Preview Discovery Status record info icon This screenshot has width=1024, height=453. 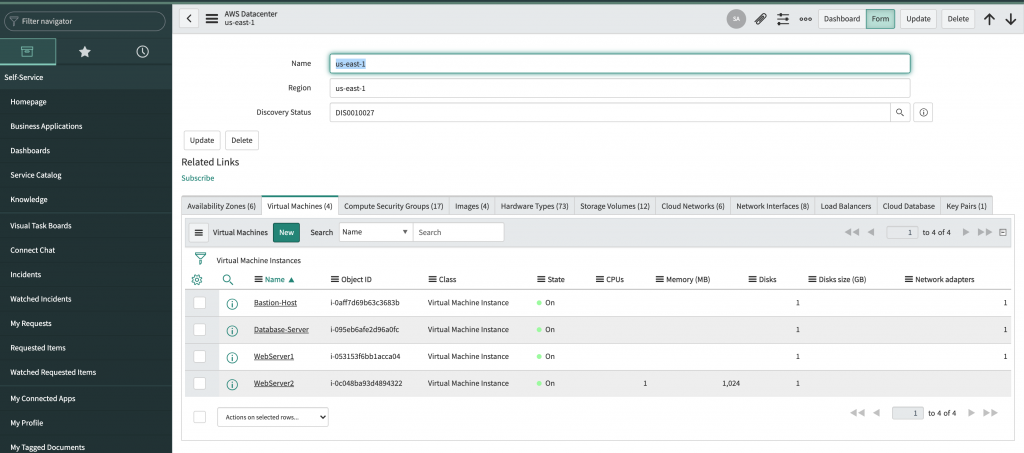[x=923, y=112]
